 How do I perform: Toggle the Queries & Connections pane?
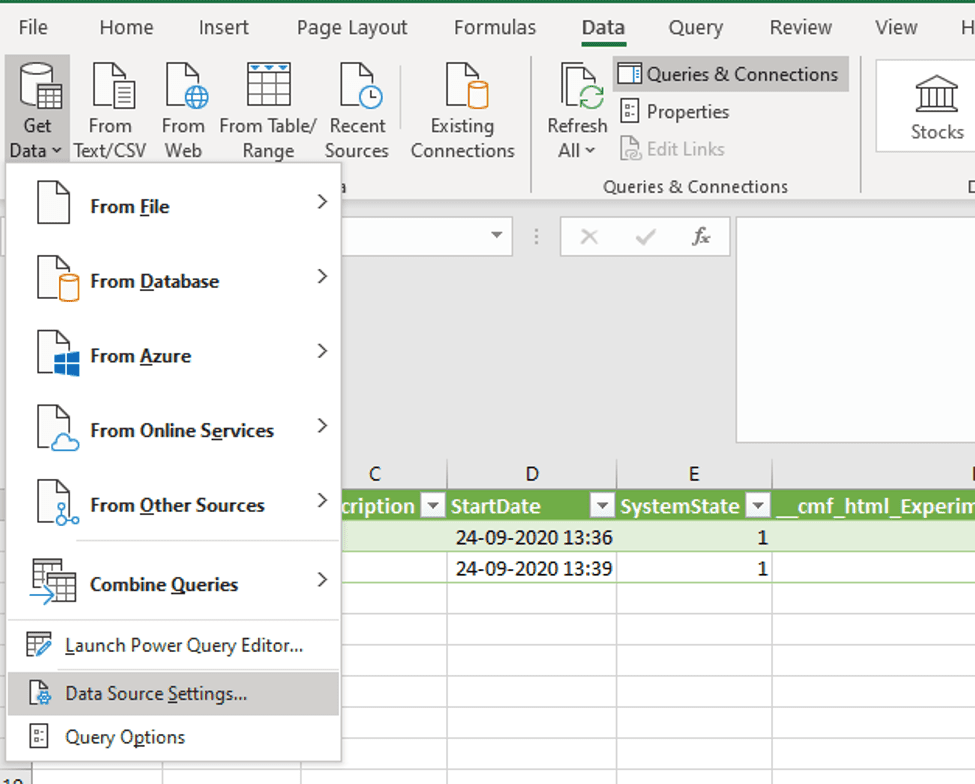click(x=730, y=74)
